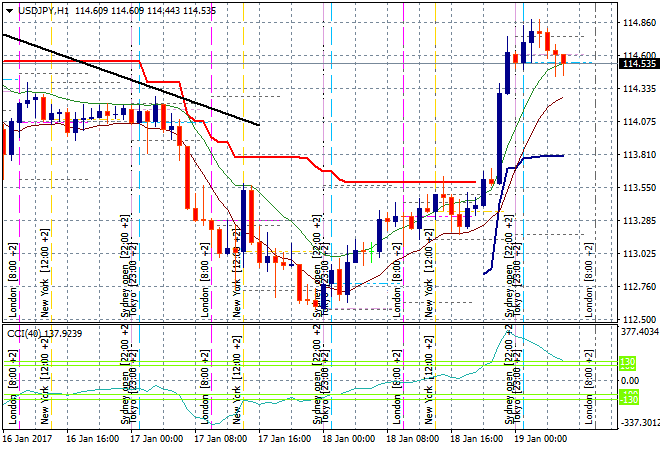
Task: Click the 19 Jan 00:00 time label
Action: tap(540, 439)
